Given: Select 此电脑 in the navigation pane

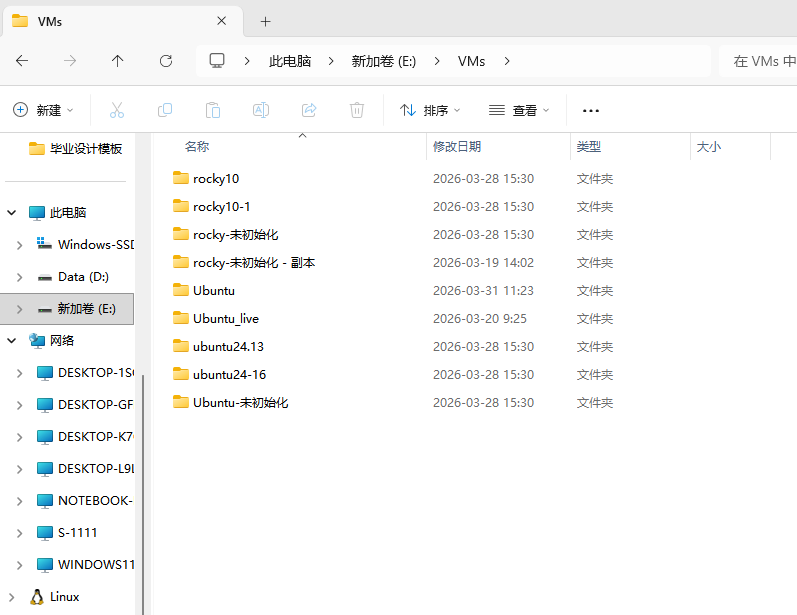Looking at the screenshot, I should tap(68, 212).
